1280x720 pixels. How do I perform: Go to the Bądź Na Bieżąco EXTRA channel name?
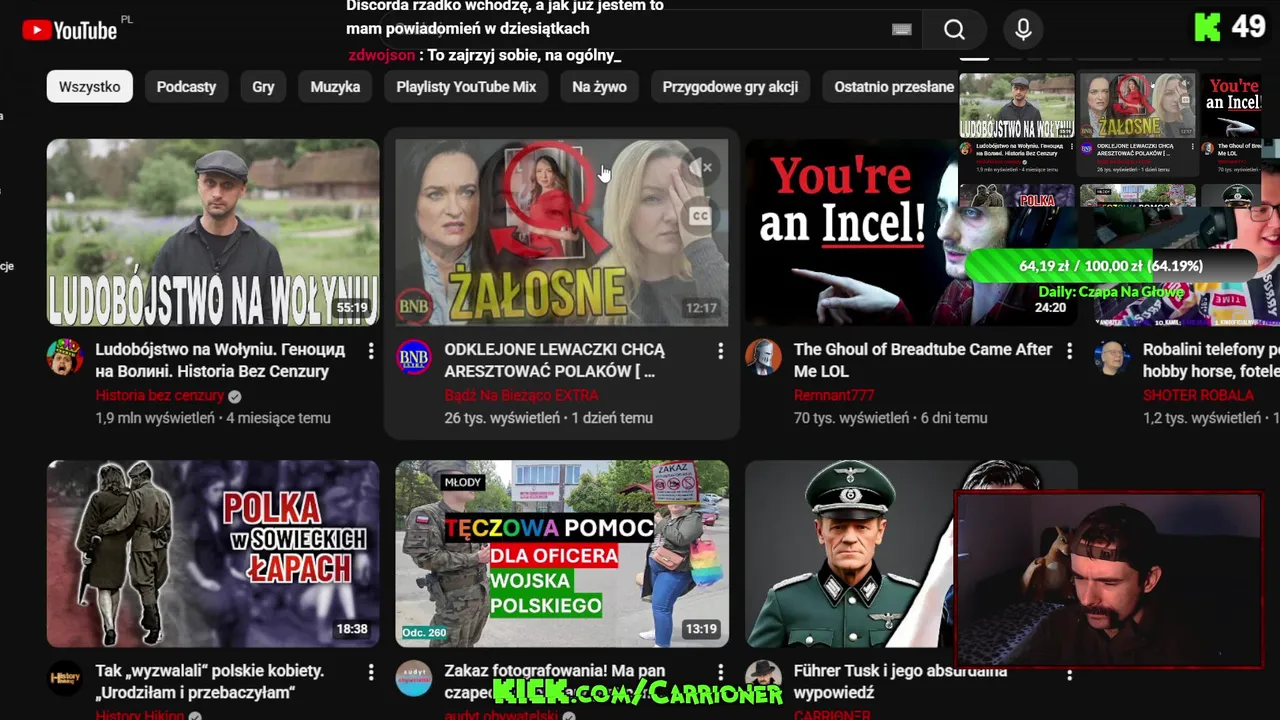pyautogui.click(x=521, y=396)
